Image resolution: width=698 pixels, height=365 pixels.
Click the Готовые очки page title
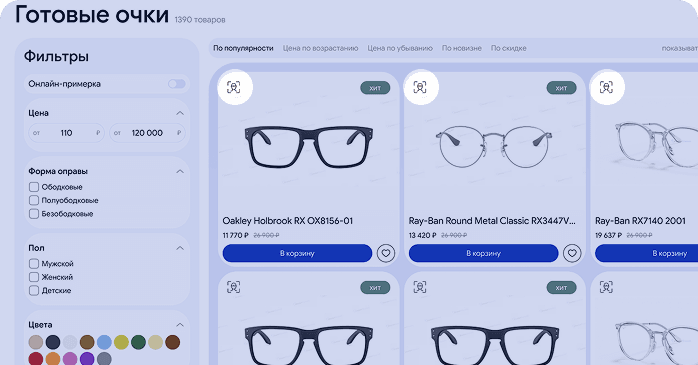[92, 15]
